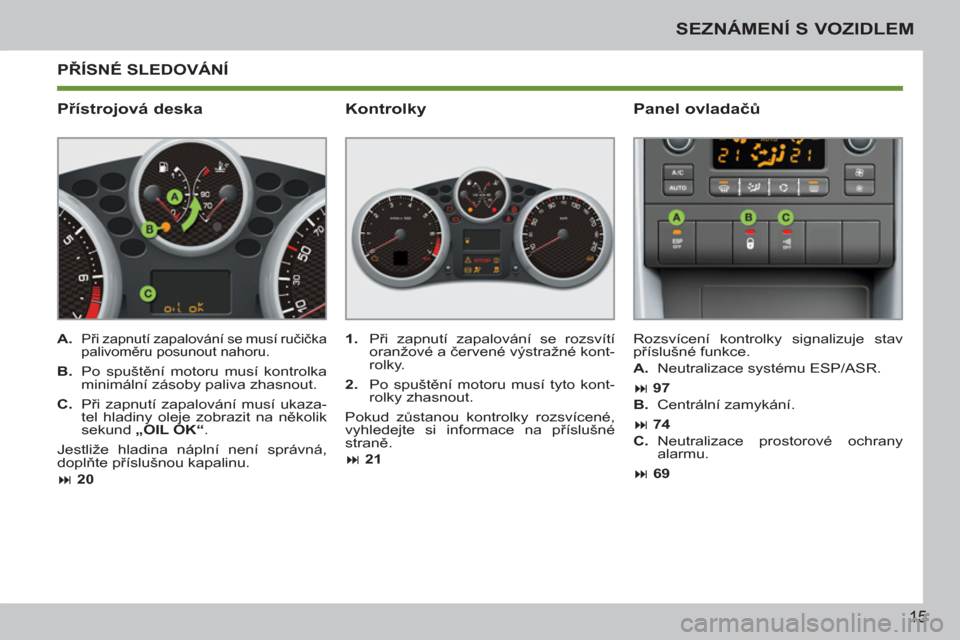Image resolution: width=960 pixels, height=640 pixels.
Task: Open page reference 21 under Kontrolky
Action: [373, 459]
